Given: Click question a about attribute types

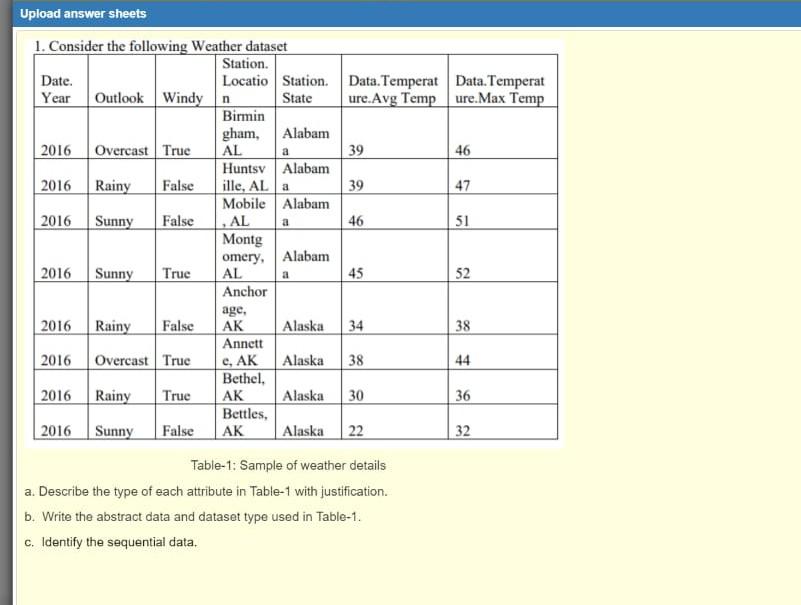Looking at the screenshot, I should (x=206, y=492).
